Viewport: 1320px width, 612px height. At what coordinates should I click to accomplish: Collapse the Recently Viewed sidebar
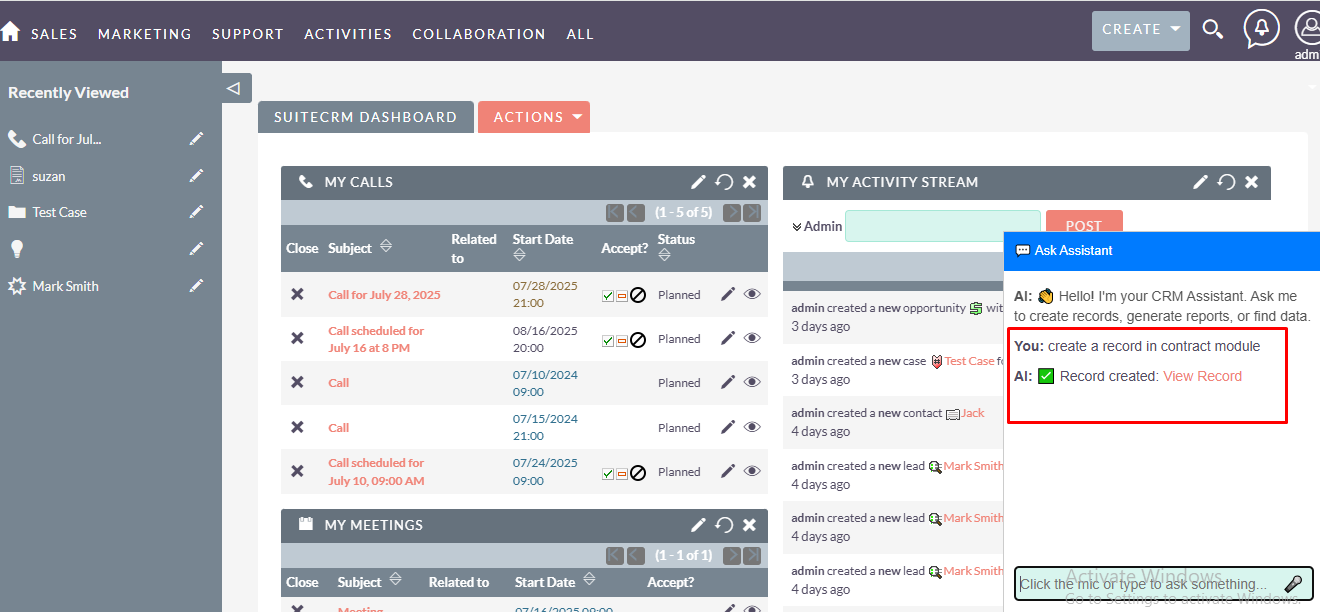point(234,88)
